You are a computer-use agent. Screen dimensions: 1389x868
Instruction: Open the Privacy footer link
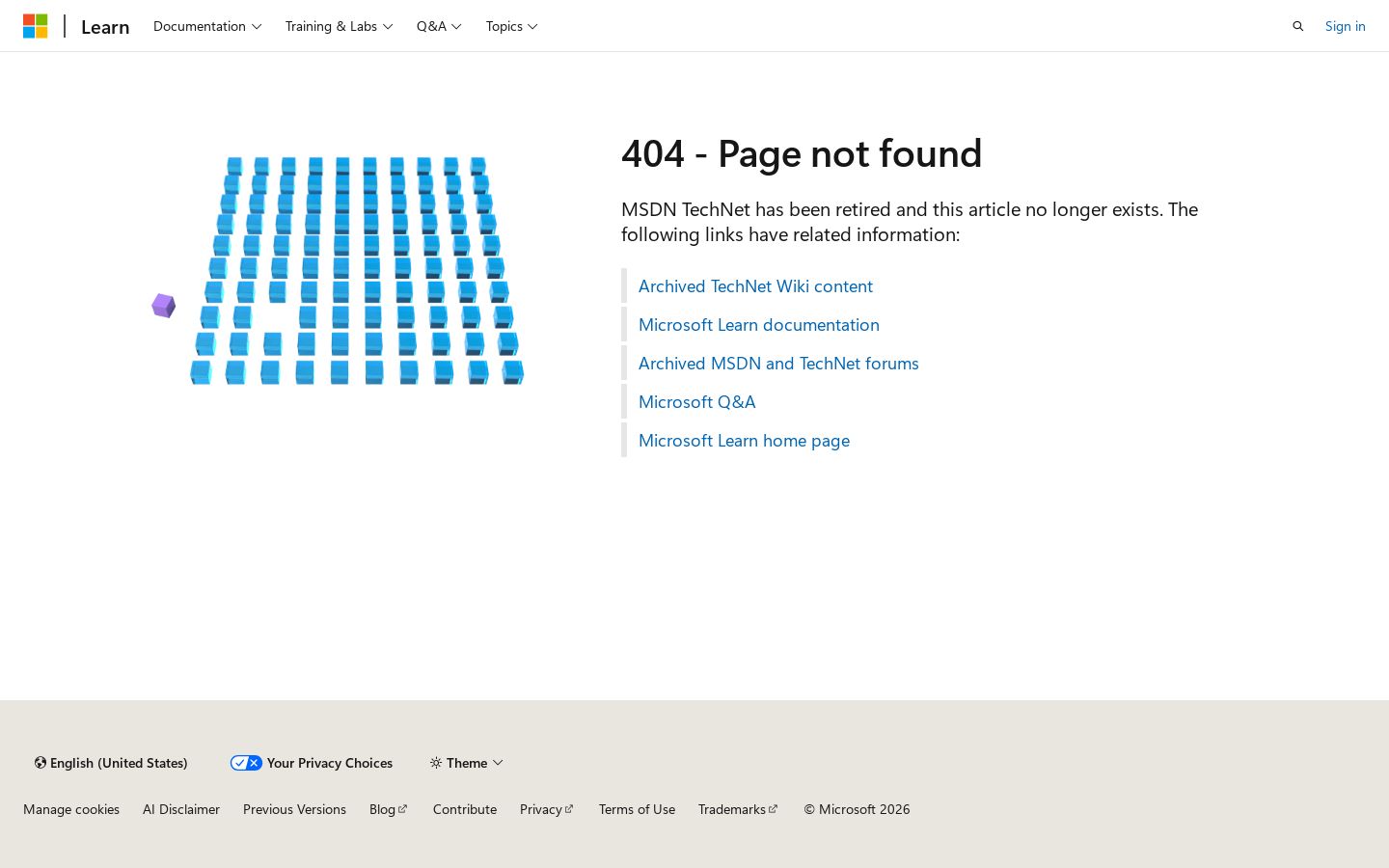[x=547, y=809]
